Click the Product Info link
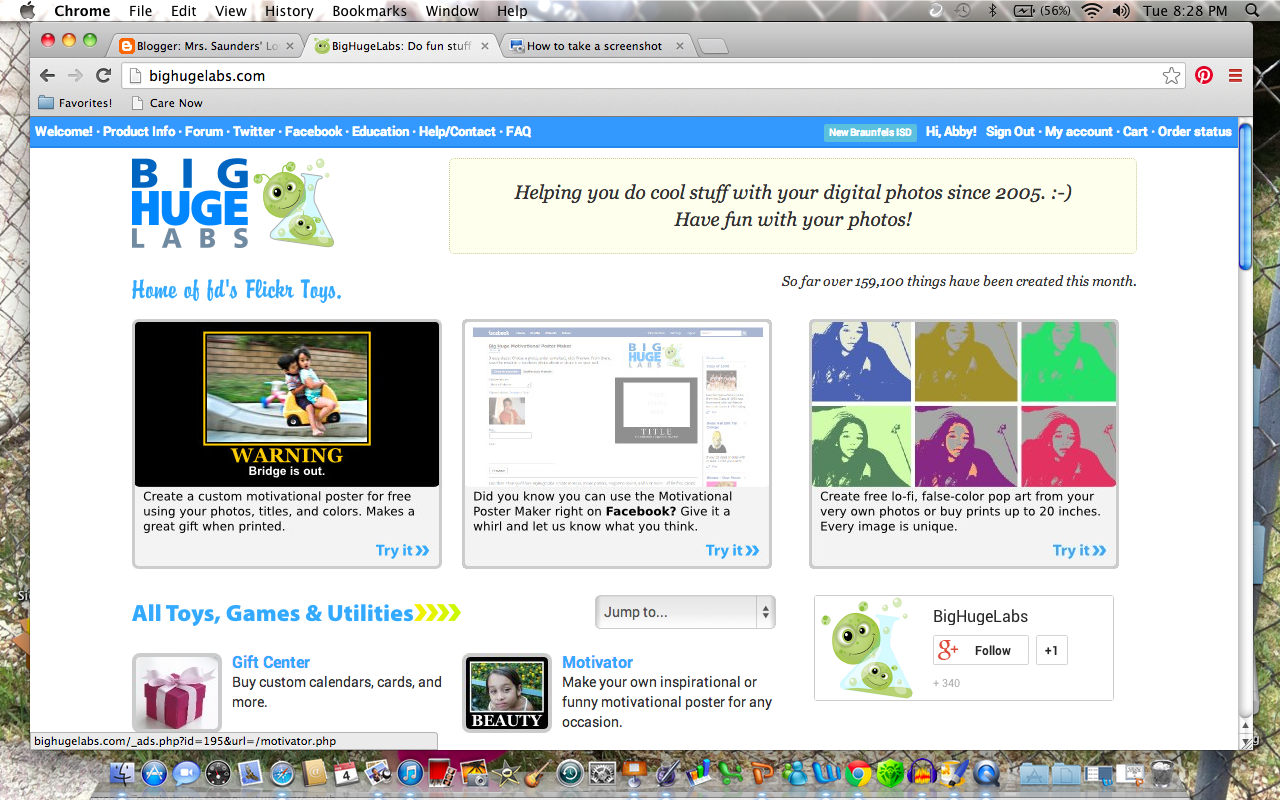 139,131
